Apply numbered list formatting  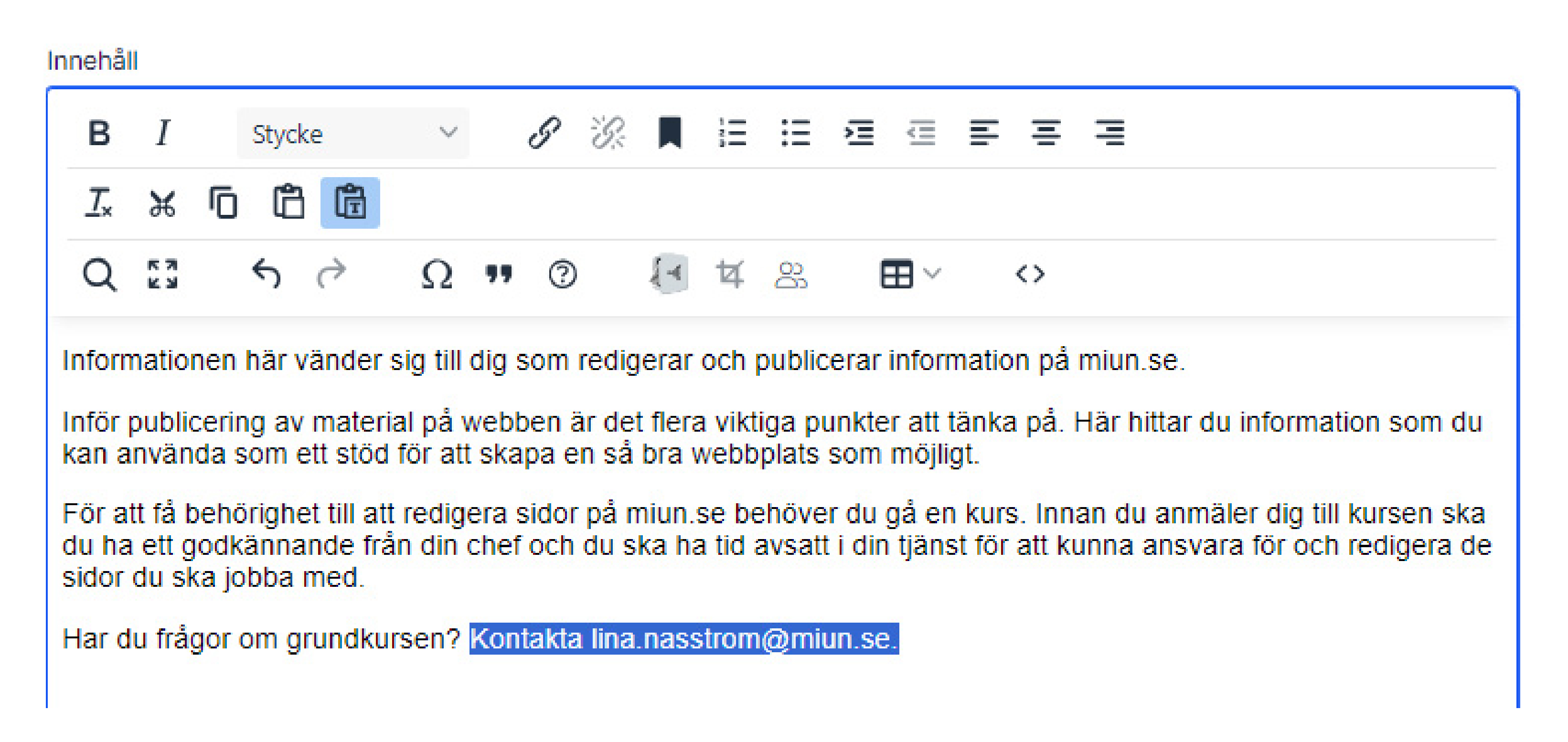click(732, 133)
